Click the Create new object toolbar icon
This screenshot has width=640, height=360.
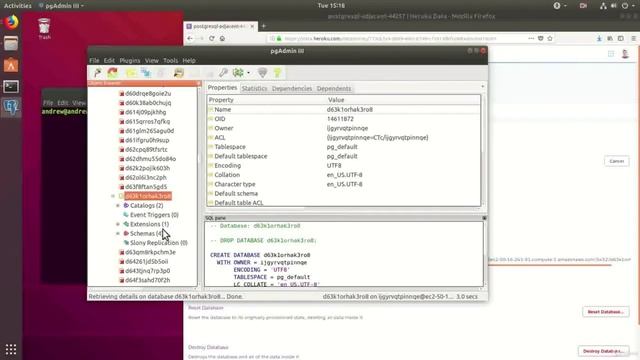click(146, 73)
